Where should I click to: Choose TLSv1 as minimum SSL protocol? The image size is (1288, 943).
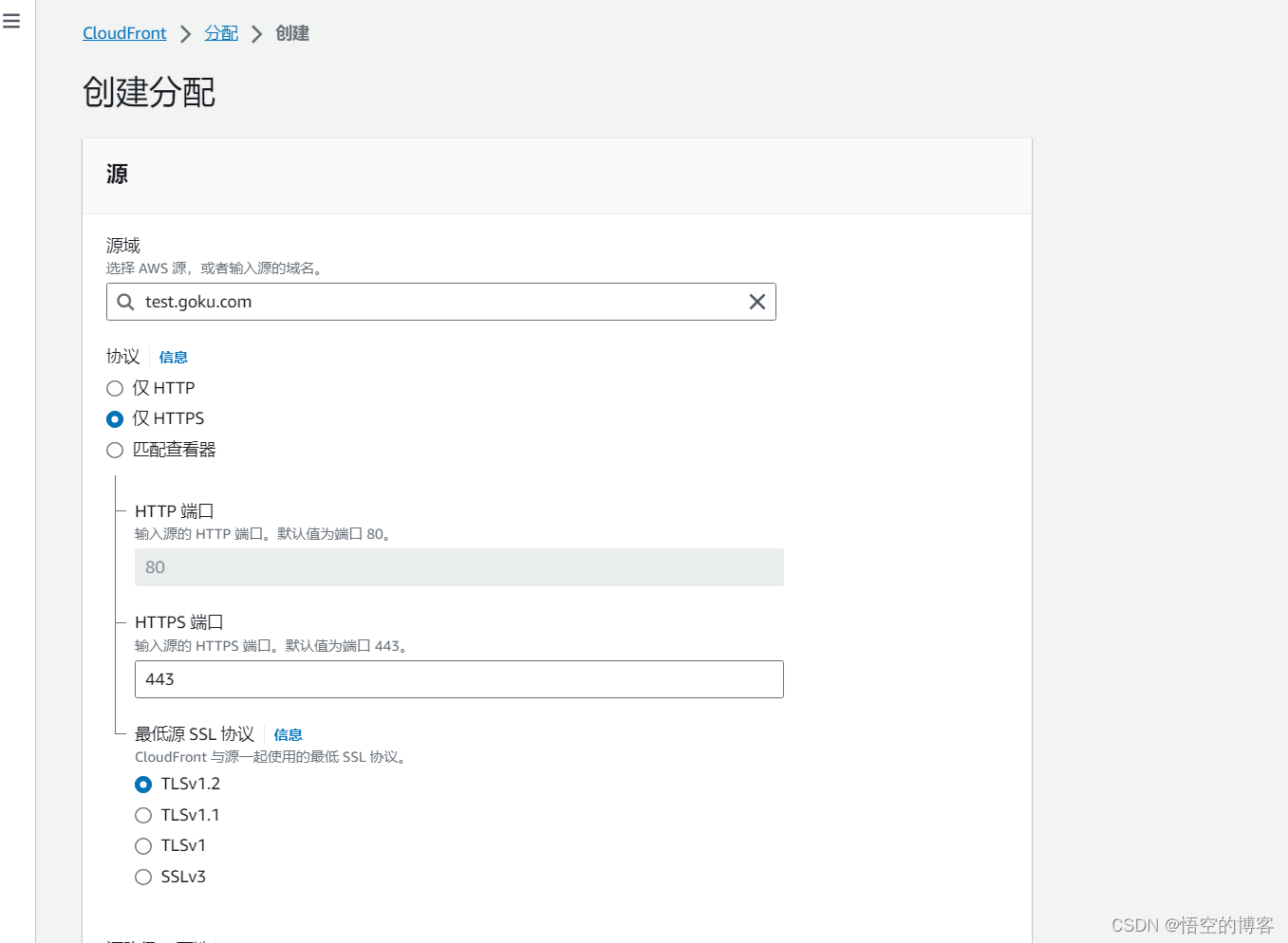[143, 846]
